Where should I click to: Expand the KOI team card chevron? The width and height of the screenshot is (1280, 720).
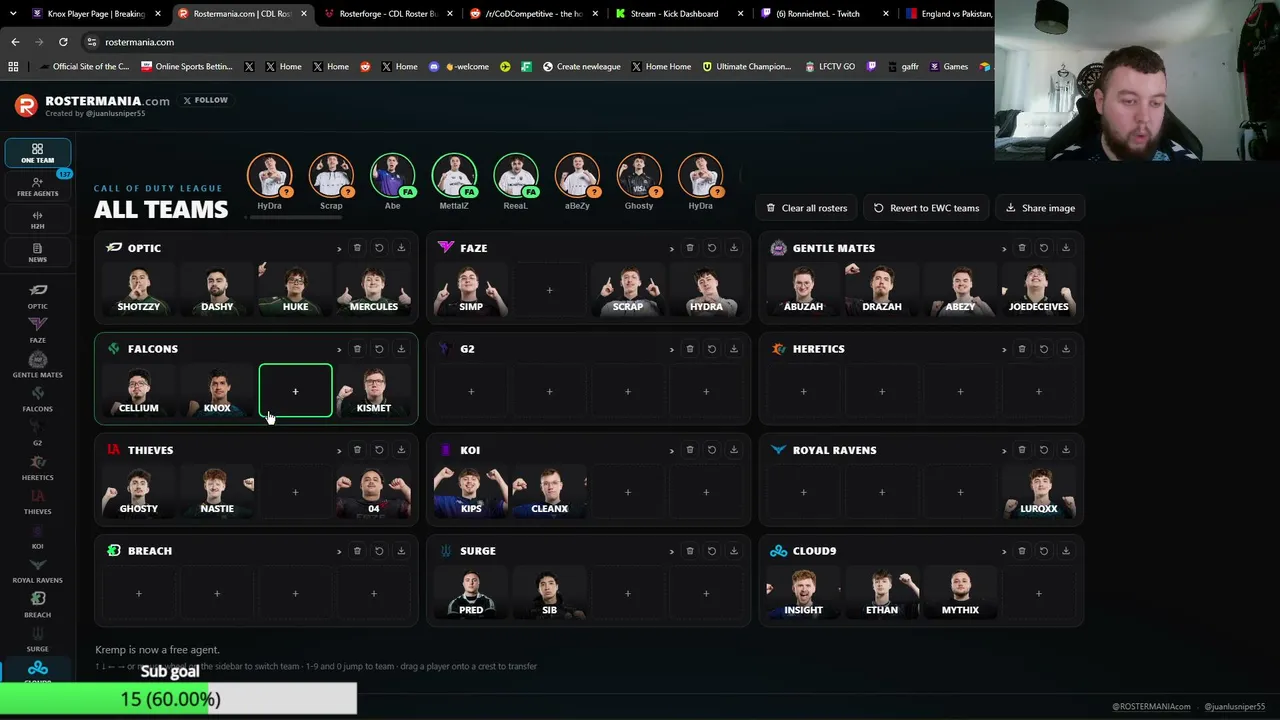point(672,450)
